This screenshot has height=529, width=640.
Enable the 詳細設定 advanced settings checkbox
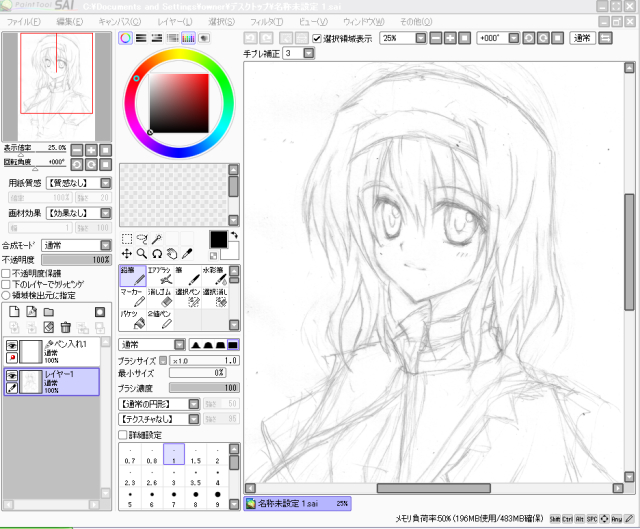click(x=123, y=435)
